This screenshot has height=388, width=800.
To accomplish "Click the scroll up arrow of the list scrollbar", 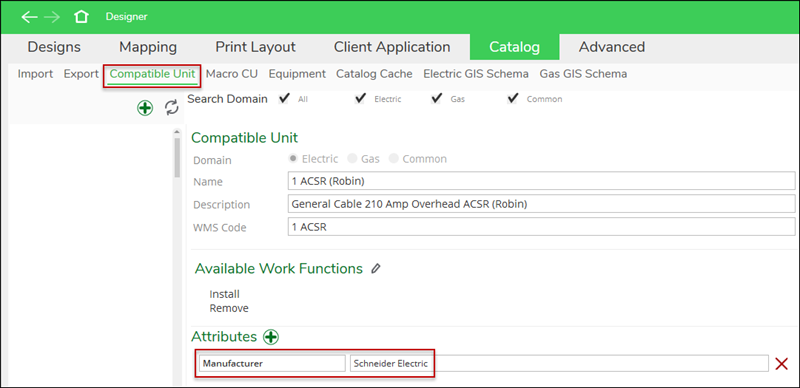I will coord(177,132).
